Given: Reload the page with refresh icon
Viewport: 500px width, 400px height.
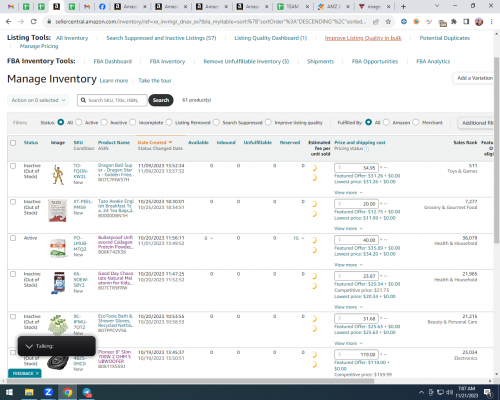Looking at the screenshot, I should coord(33,22).
